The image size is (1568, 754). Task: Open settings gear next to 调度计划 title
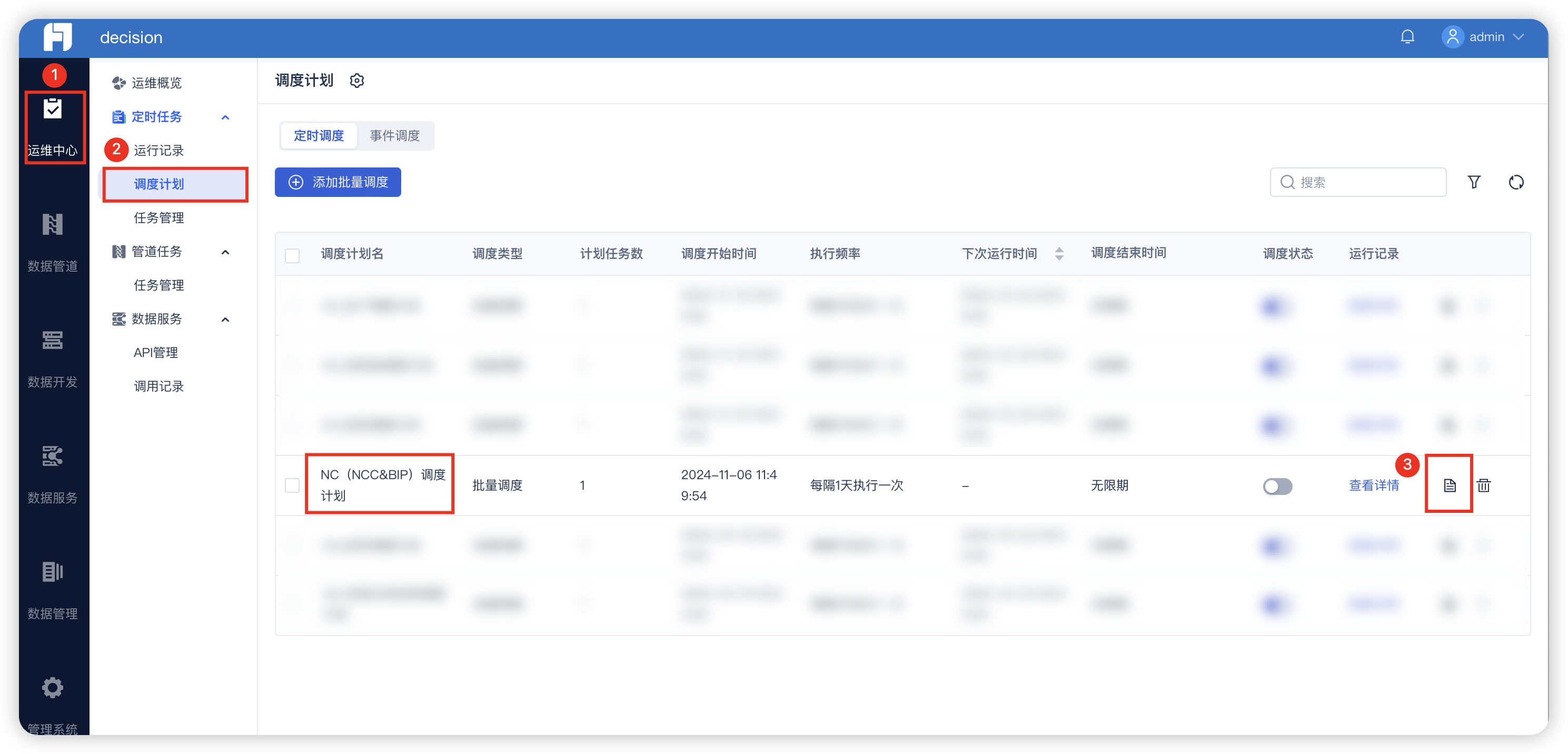pyautogui.click(x=358, y=81)
